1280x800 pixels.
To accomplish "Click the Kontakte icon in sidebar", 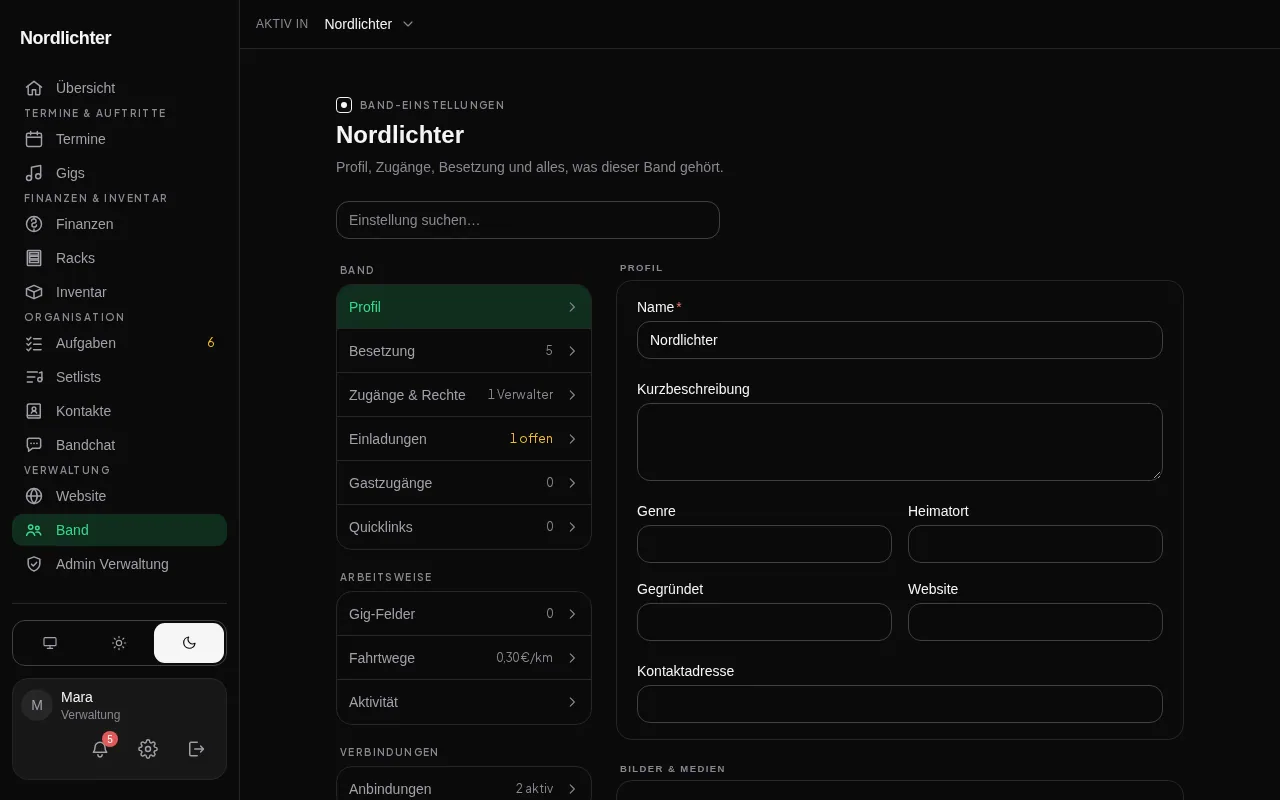I will coord(34,411).
